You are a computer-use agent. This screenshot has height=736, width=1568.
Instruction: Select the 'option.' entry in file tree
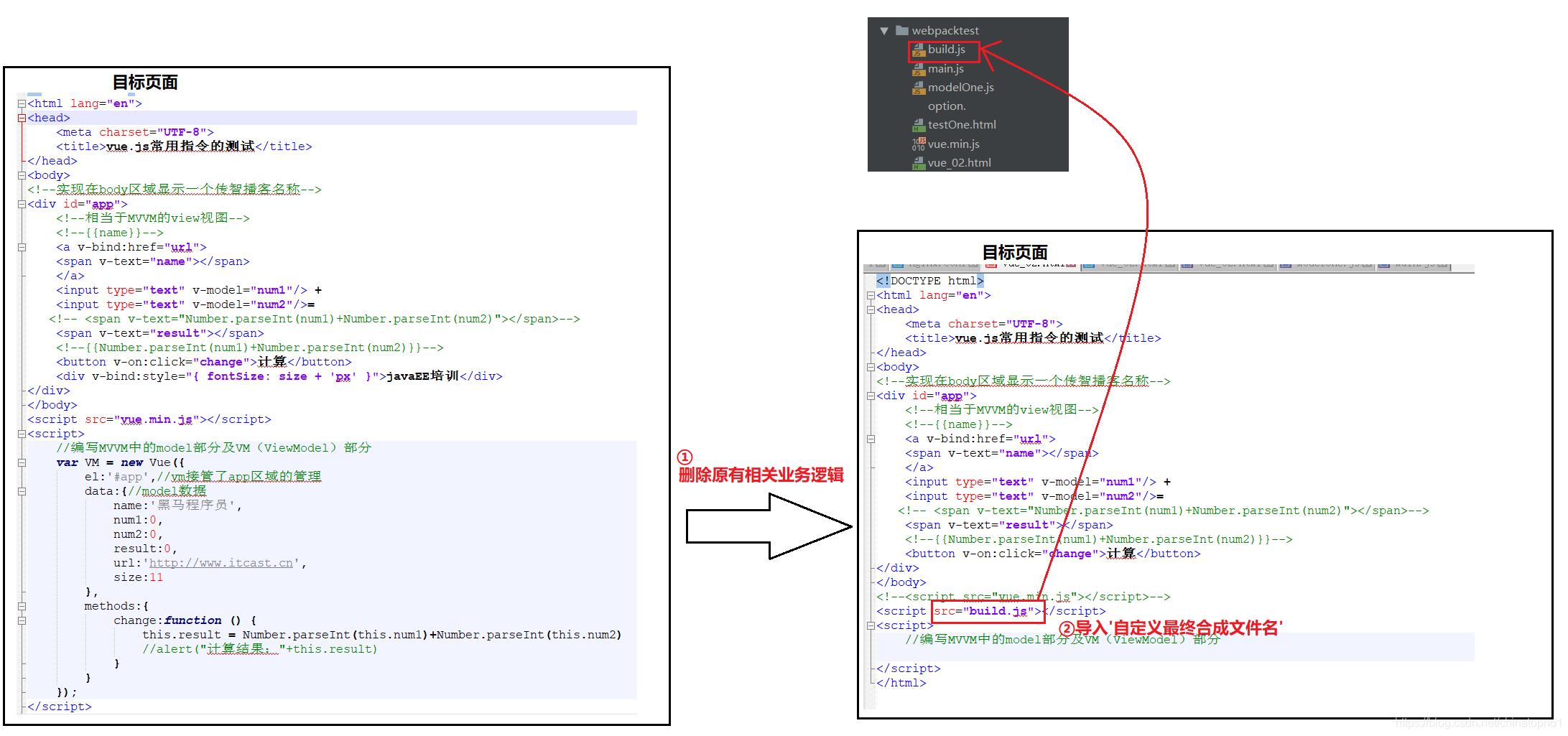click(947, 106)
